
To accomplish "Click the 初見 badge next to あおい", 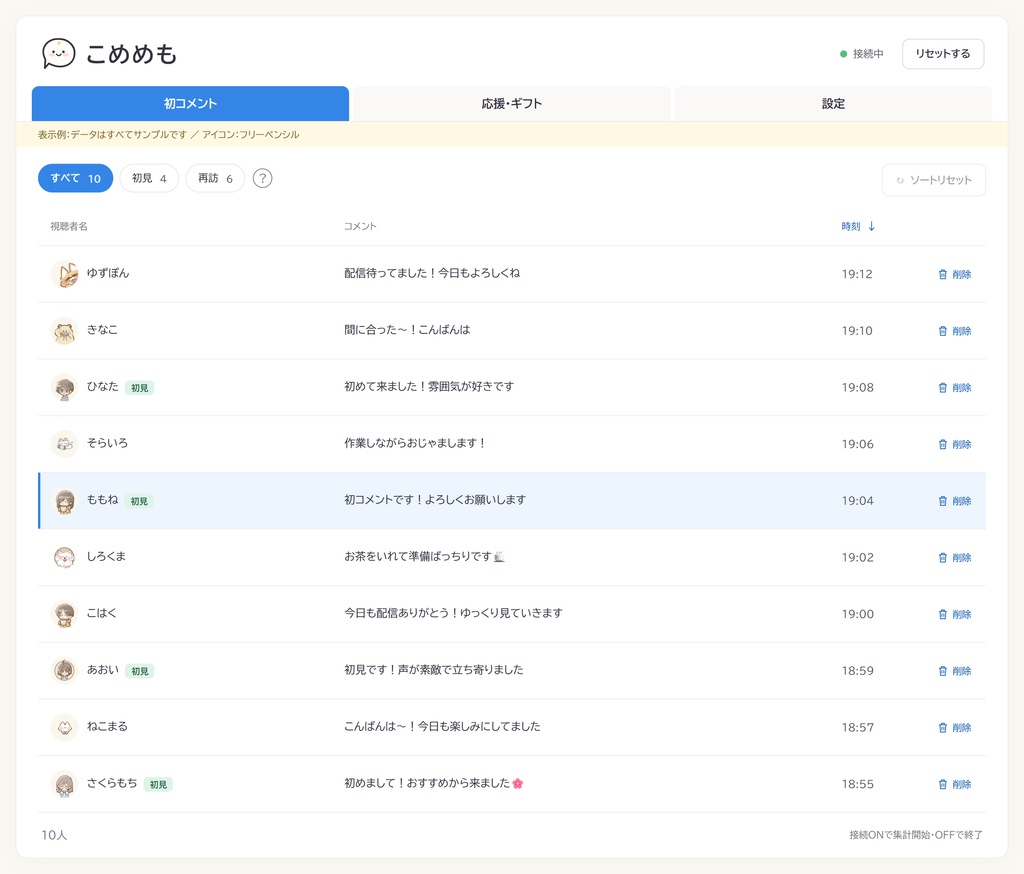I will (140, 672).
